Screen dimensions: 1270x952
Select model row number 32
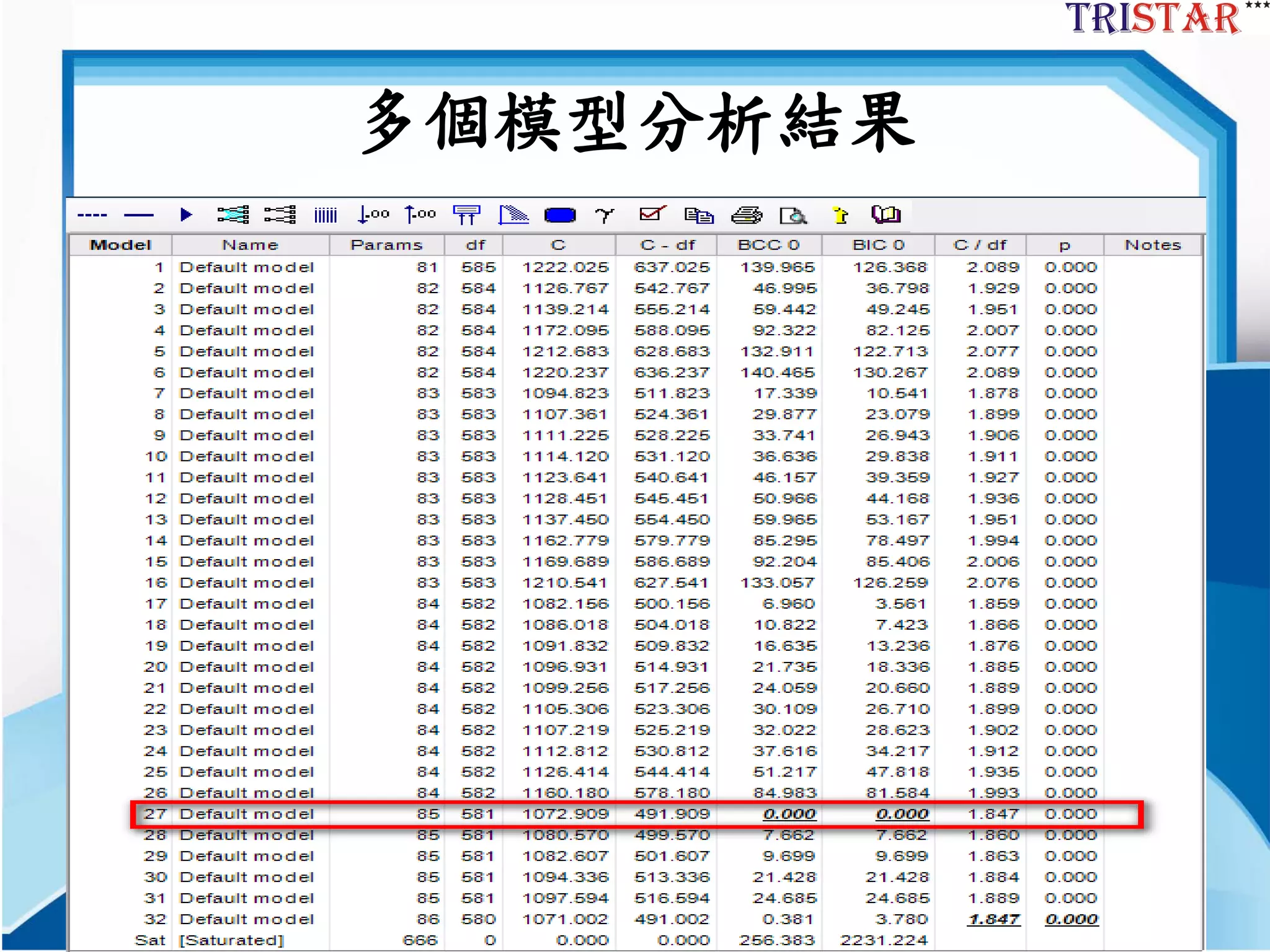tap(636, 919)
